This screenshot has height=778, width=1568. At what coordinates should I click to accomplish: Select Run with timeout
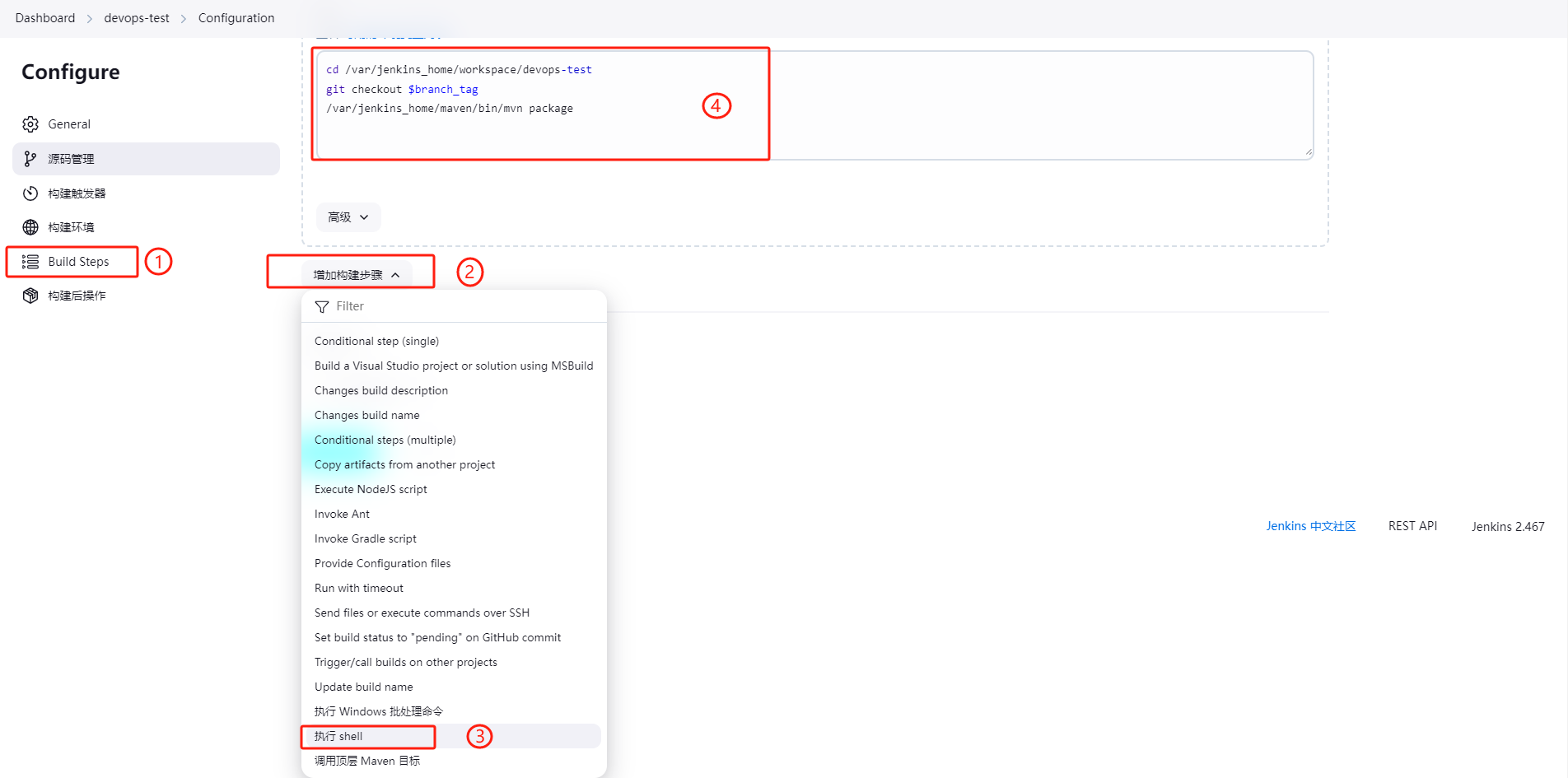[x=454, y=588]
